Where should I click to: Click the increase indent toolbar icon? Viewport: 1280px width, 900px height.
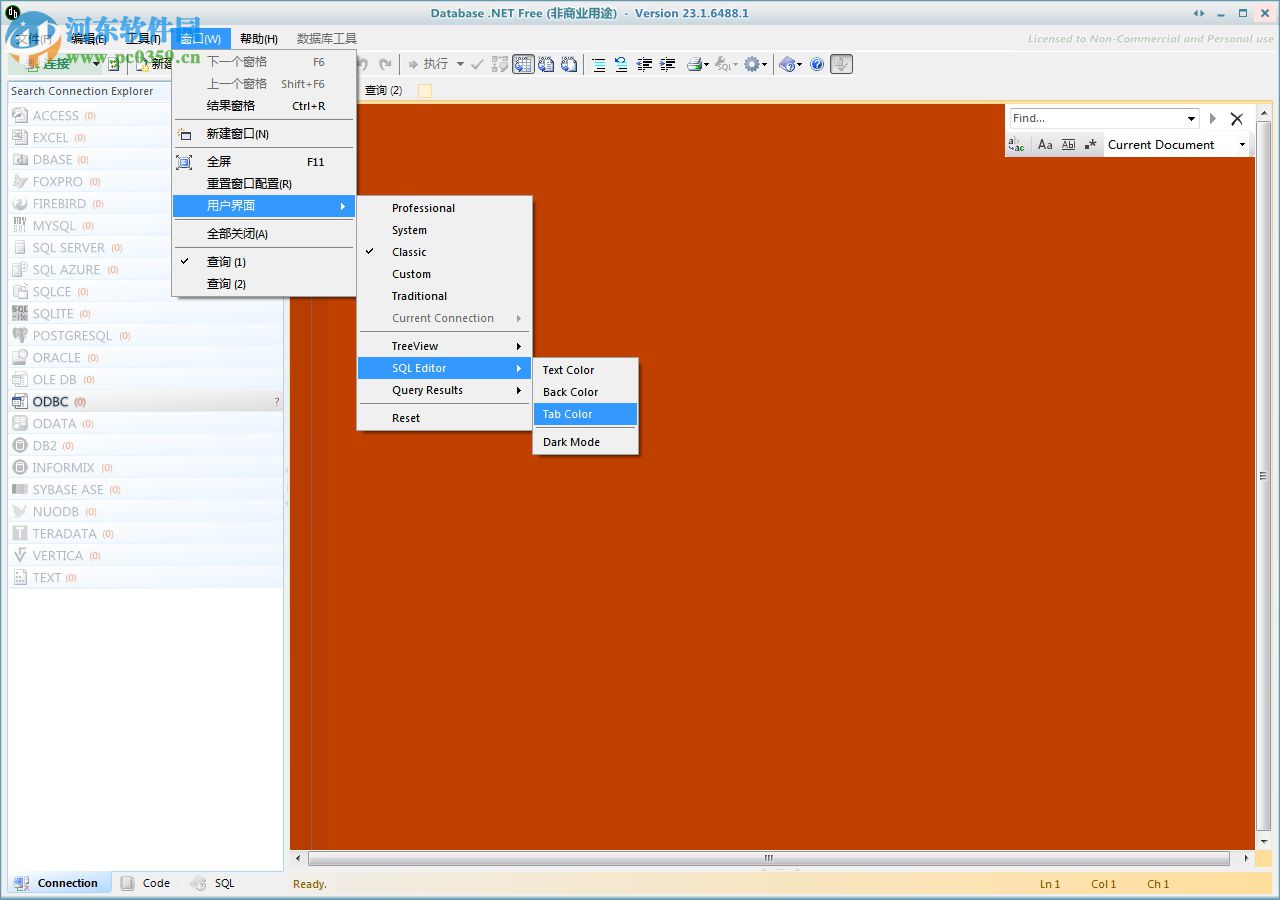pyautogui.click(x=667, y=64)
